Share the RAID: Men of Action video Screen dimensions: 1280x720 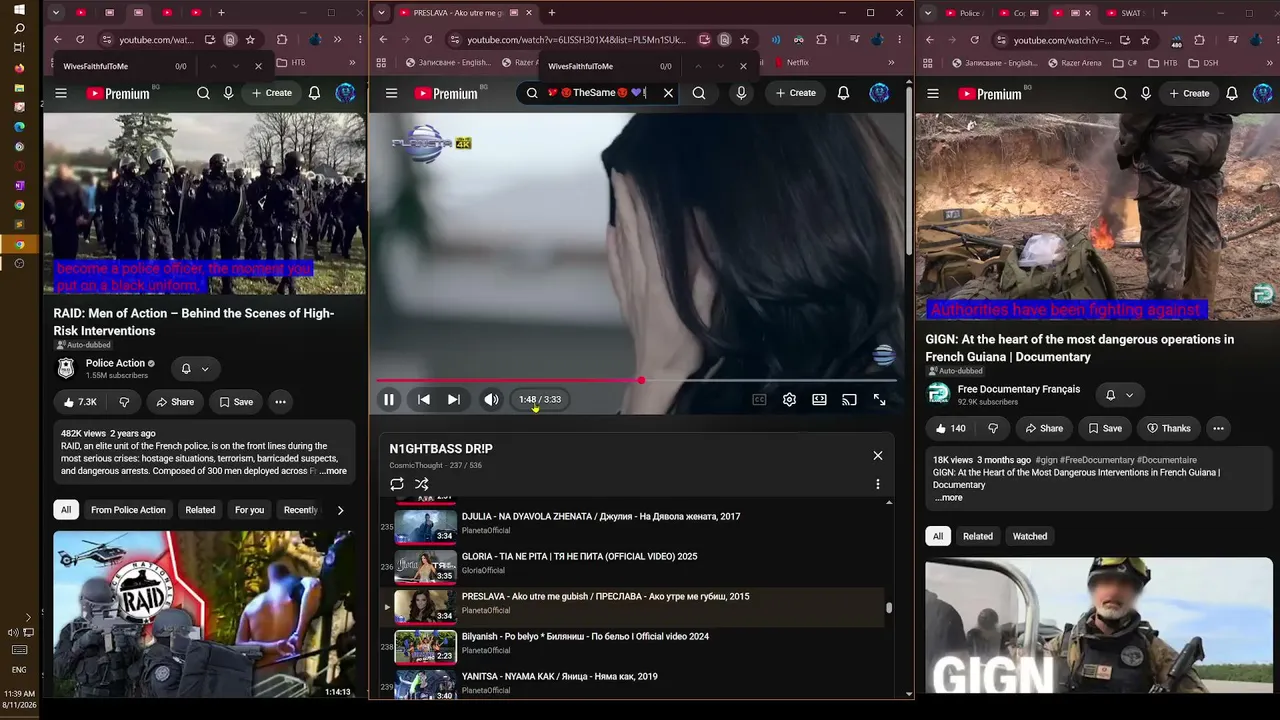(175, 402)
